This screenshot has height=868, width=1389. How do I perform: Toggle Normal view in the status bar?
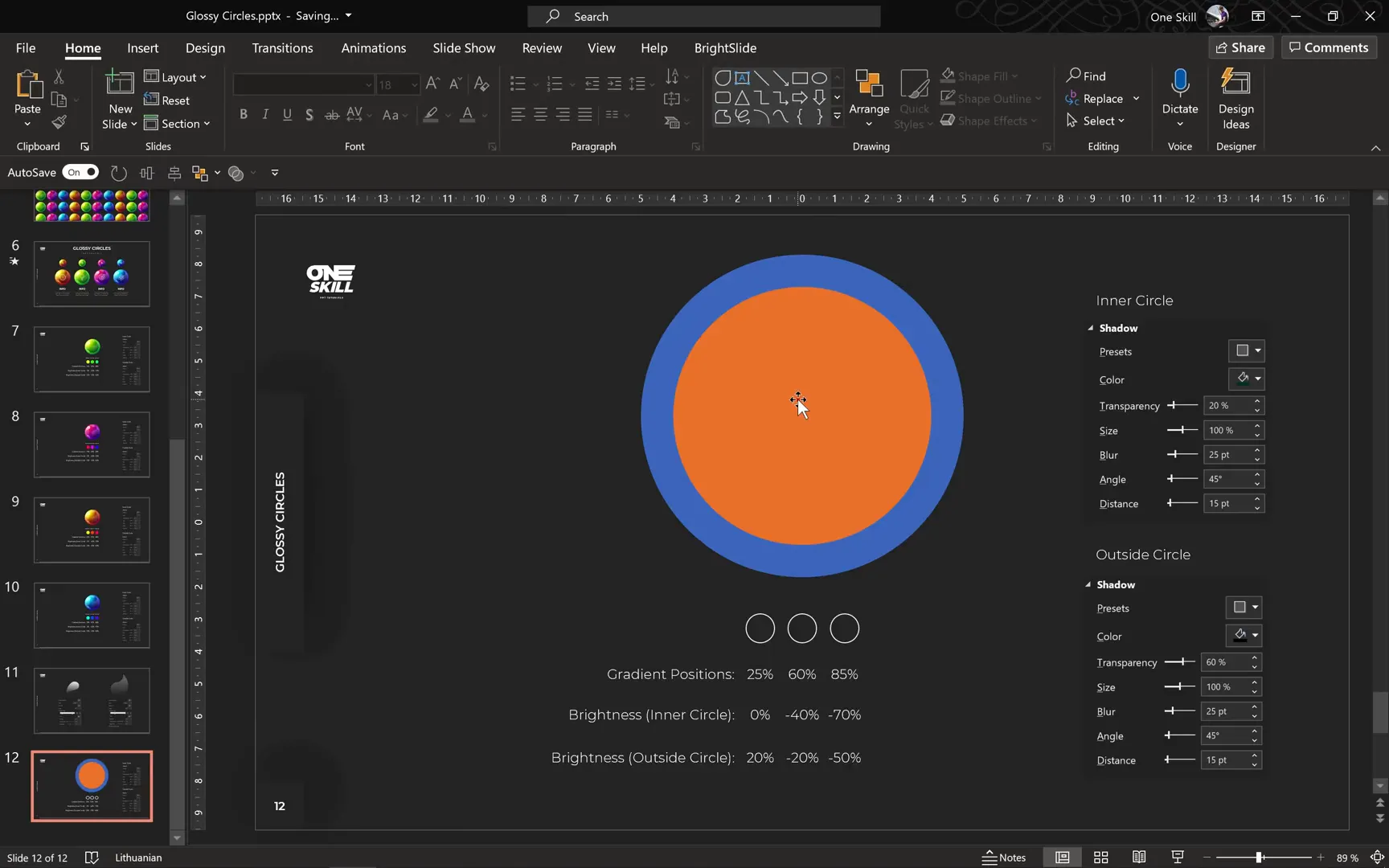click(1062, 858)
